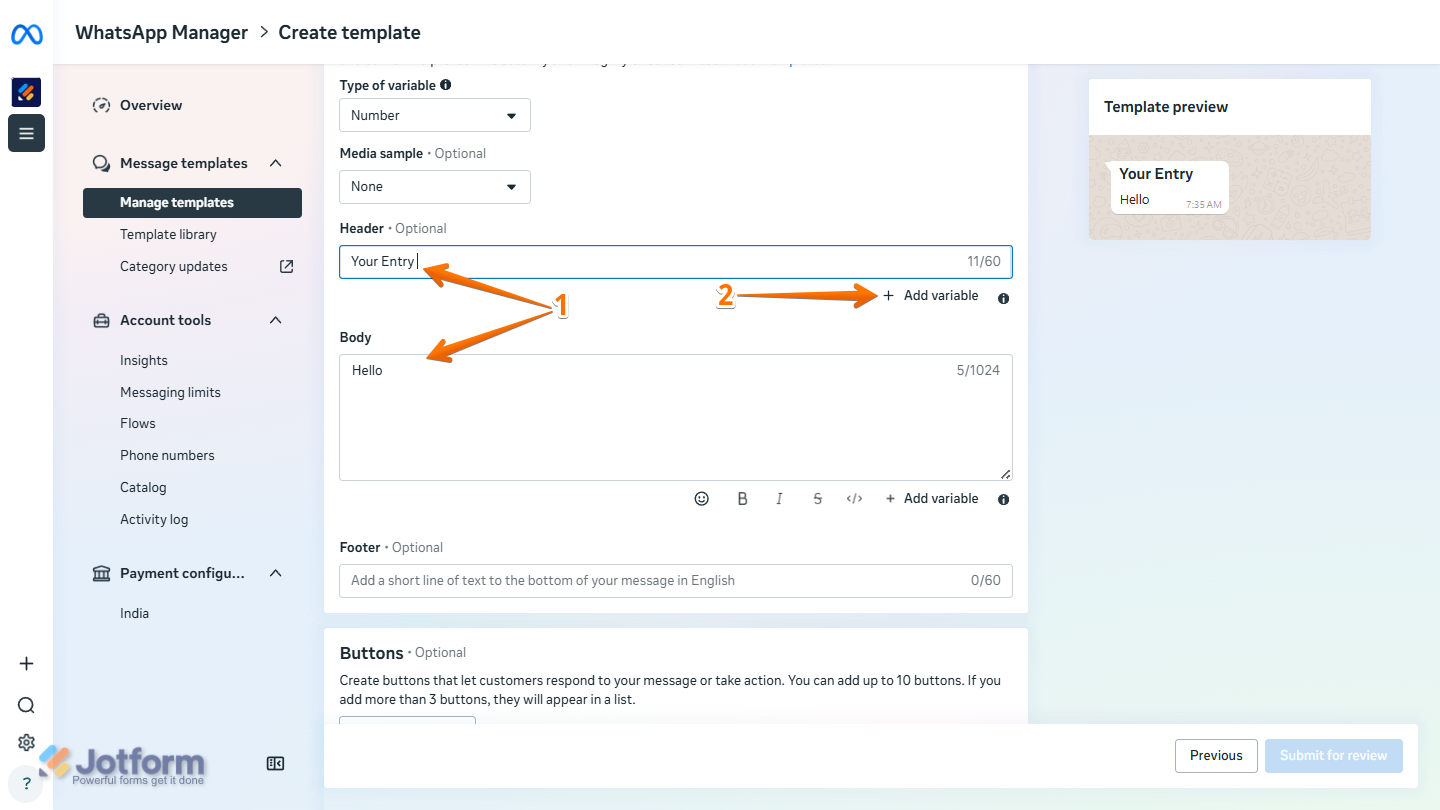Click the plus icon in left rail

click(x=26, y=664)
